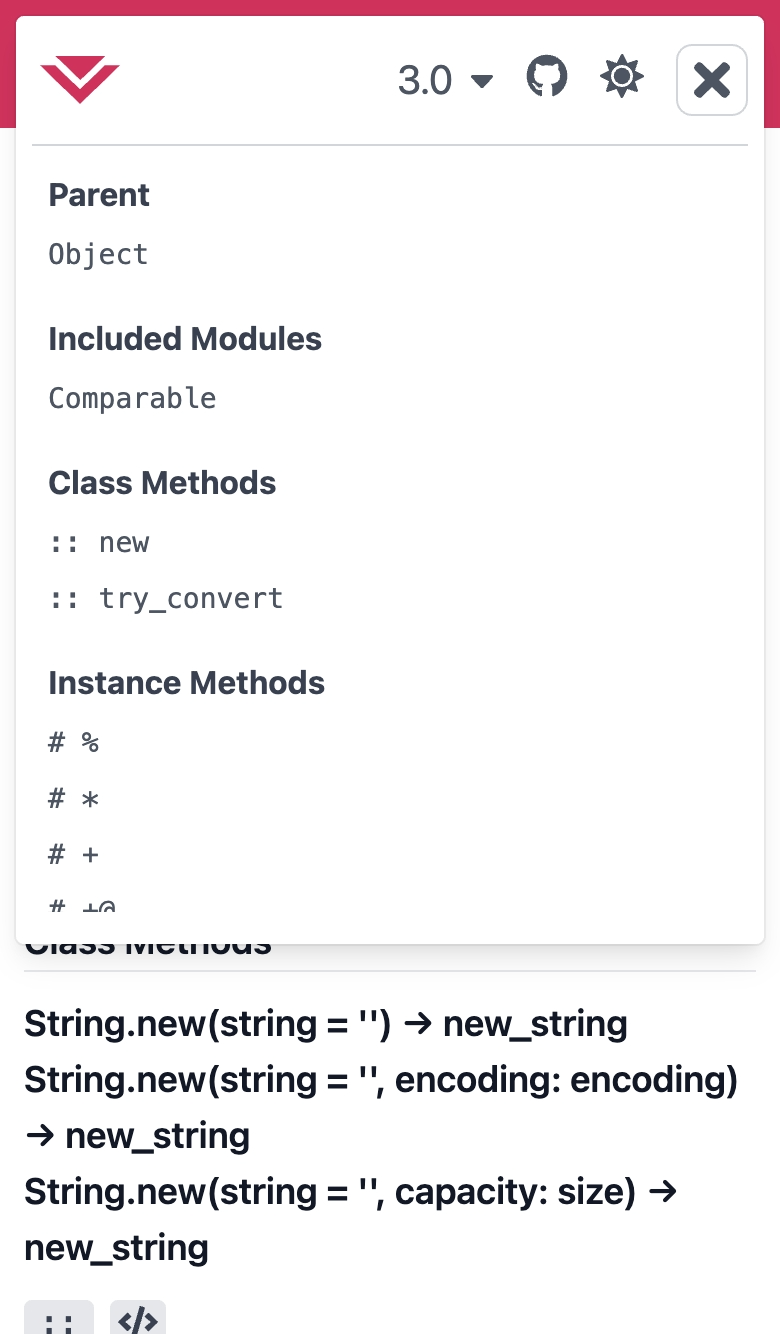The width and height of the screenshot is (780, 1334).
Task: Select the +@ instance method entry
Action: [82, 906]
